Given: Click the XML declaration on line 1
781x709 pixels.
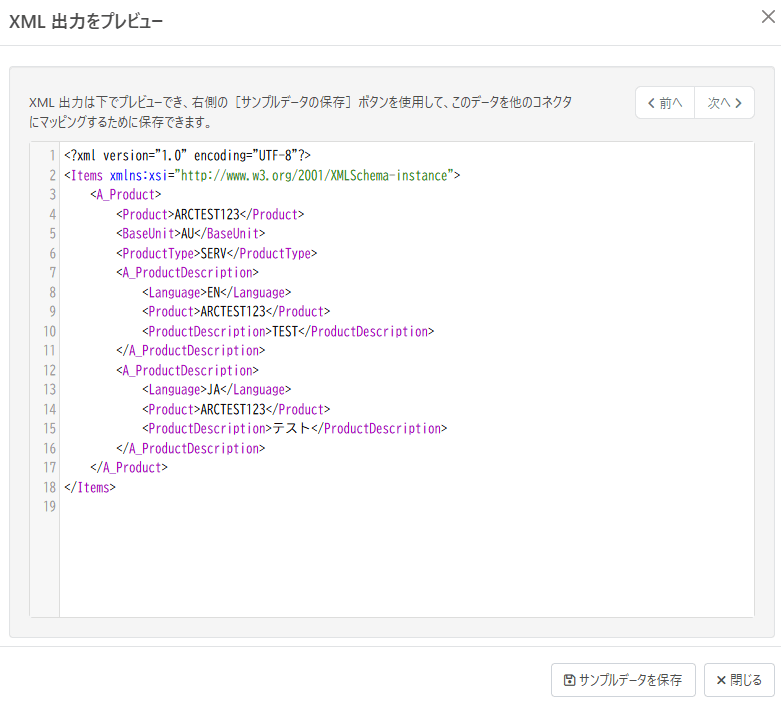Looking at the screenshot, I should point(187,155).
